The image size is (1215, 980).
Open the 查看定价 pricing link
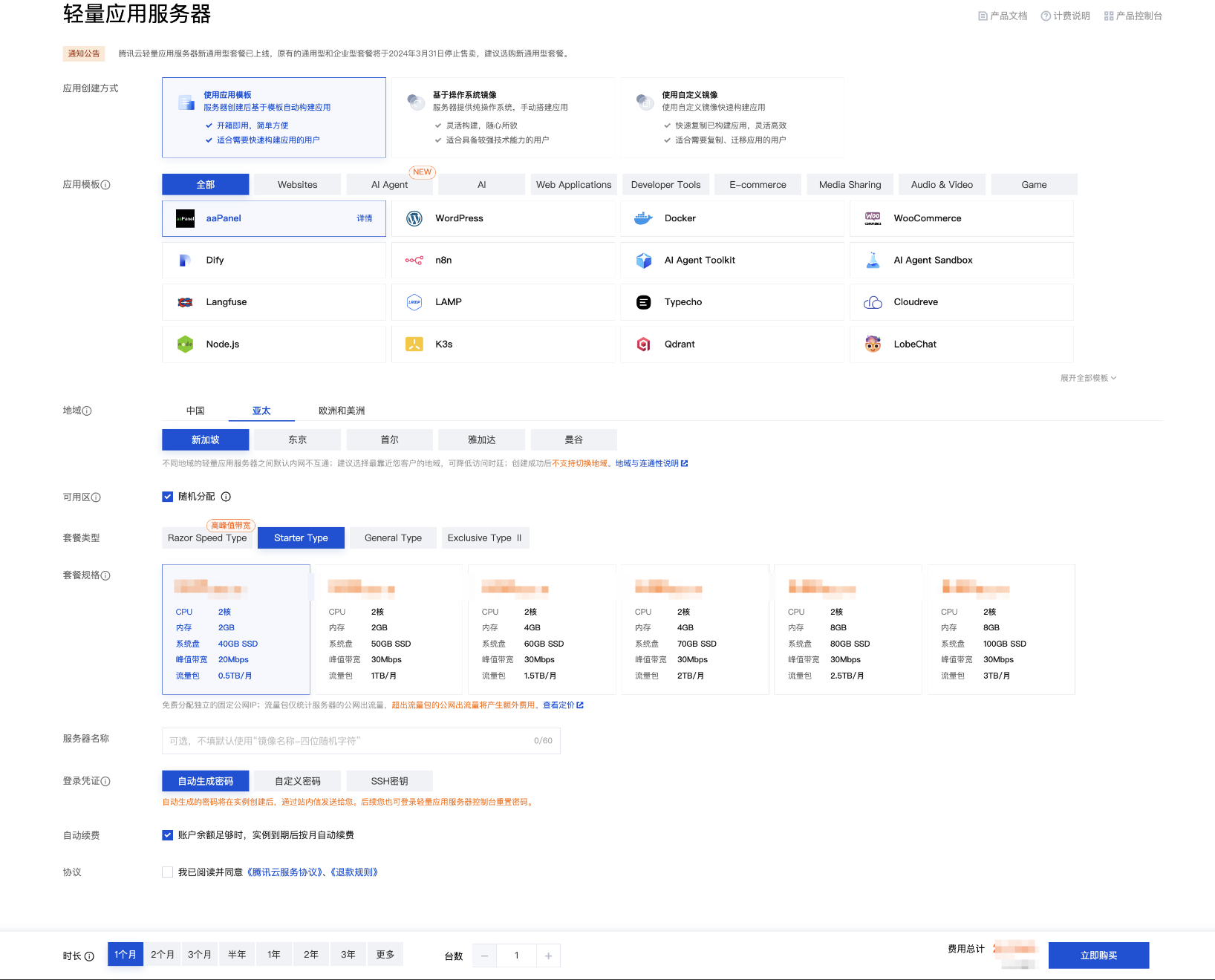pos(563,705)
